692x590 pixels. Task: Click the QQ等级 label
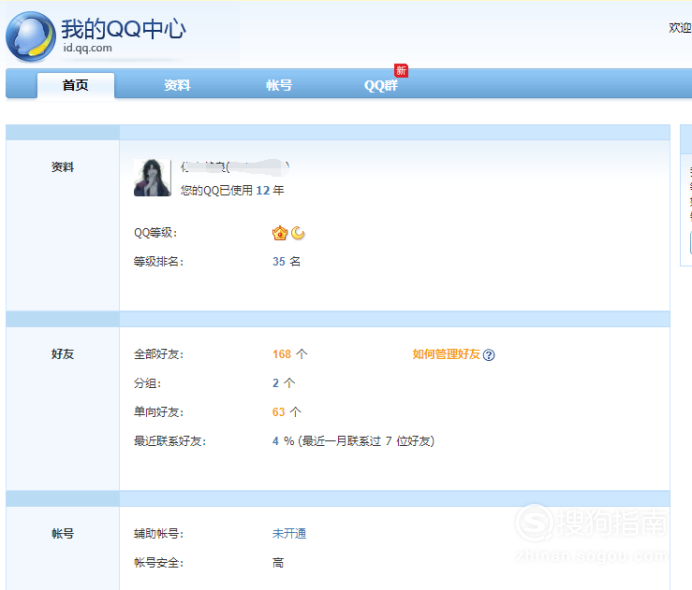155,233
